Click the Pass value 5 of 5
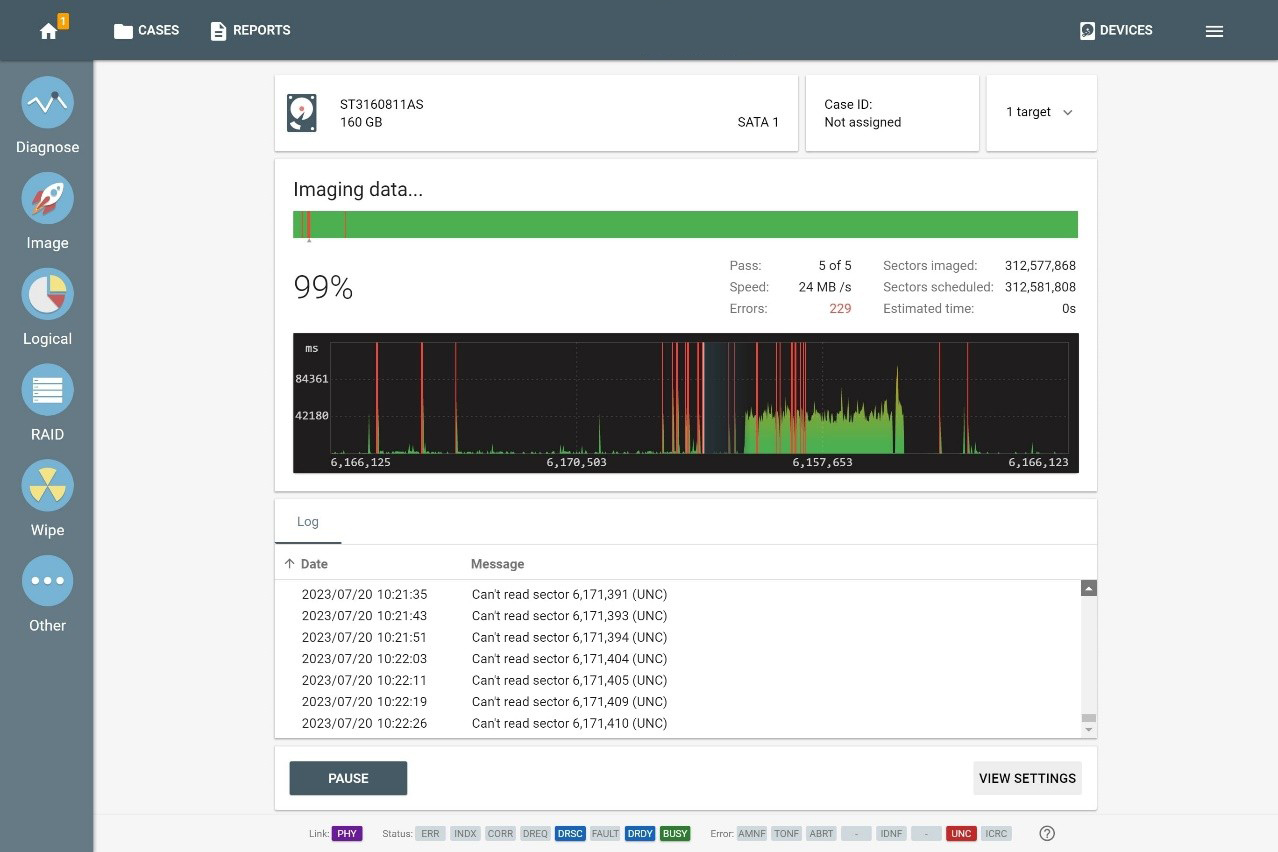This screenshot has height=852, width=1278. coord(835,266)
